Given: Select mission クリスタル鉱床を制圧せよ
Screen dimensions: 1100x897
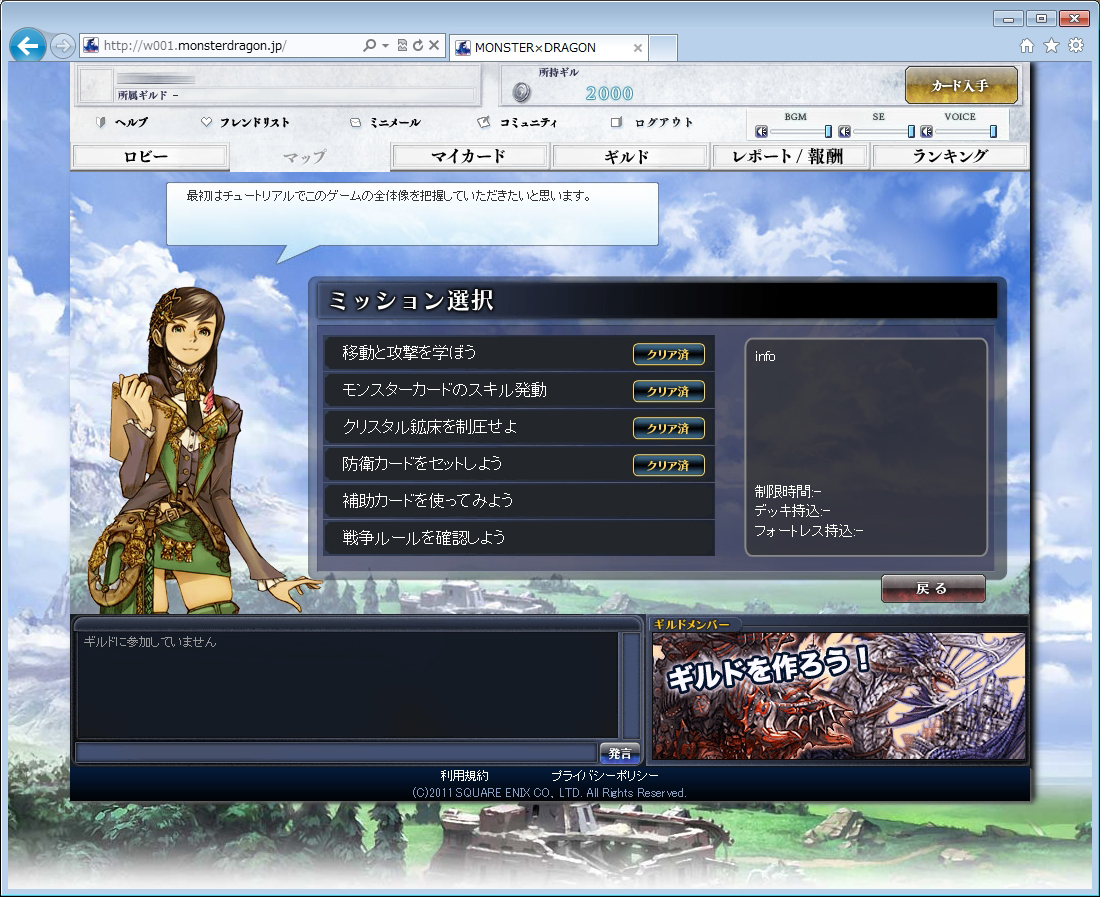Looking at the screenshot, I should (x=519, y=427).
